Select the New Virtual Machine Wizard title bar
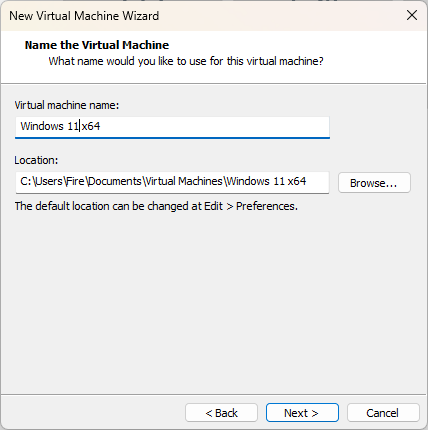 point(200,15)
